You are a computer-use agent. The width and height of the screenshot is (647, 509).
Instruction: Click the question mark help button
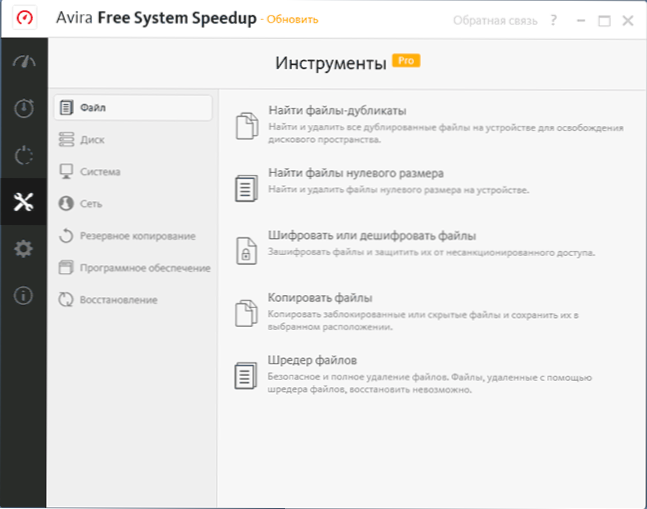point(554,20)
